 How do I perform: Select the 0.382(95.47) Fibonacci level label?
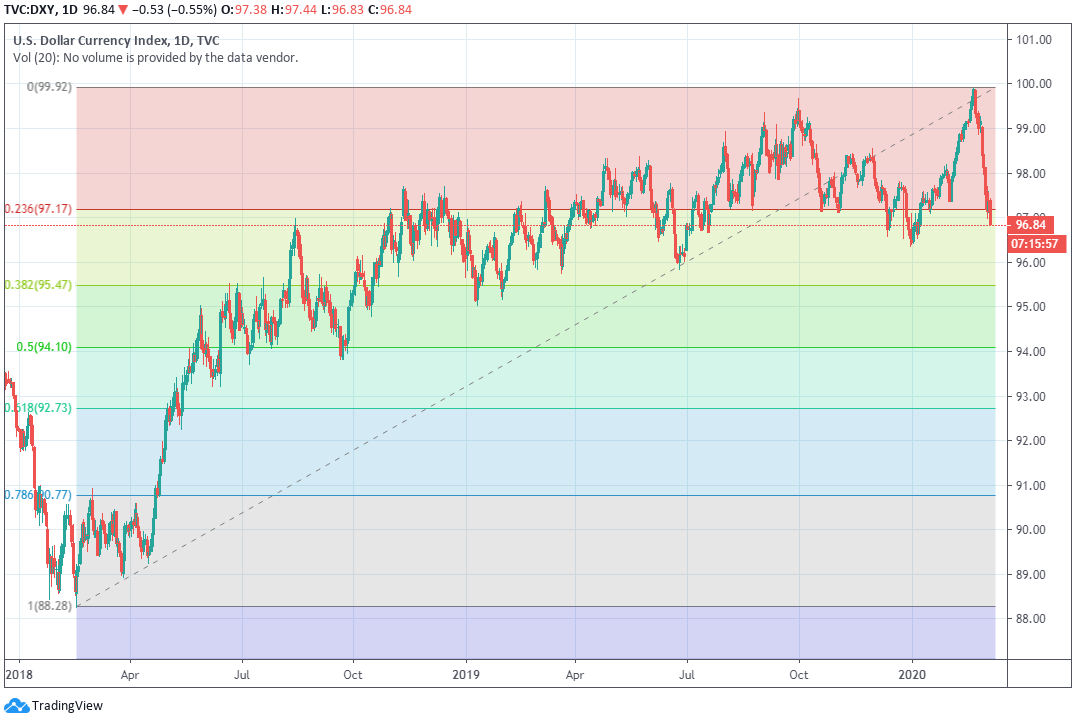point(39,285)
